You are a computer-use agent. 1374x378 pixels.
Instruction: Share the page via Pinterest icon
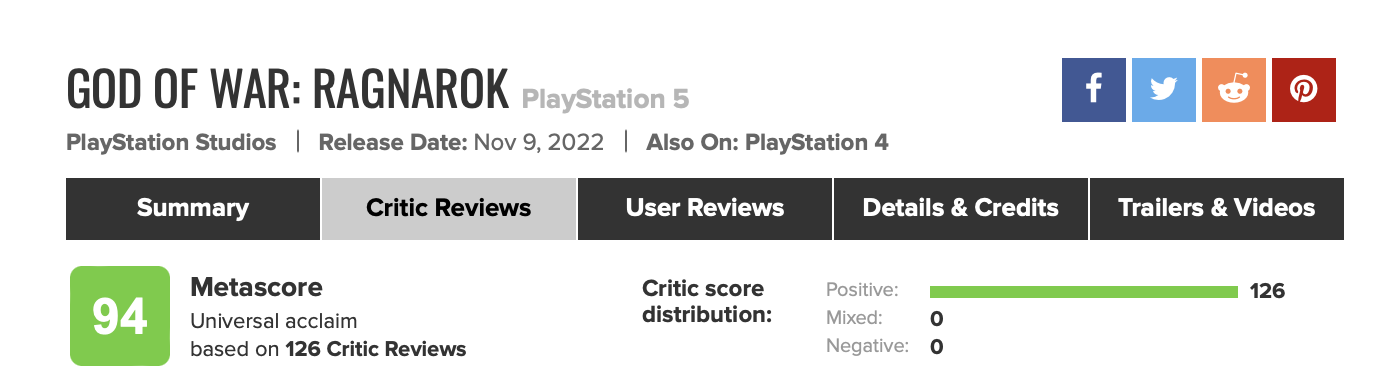[x=1304, y=90]
